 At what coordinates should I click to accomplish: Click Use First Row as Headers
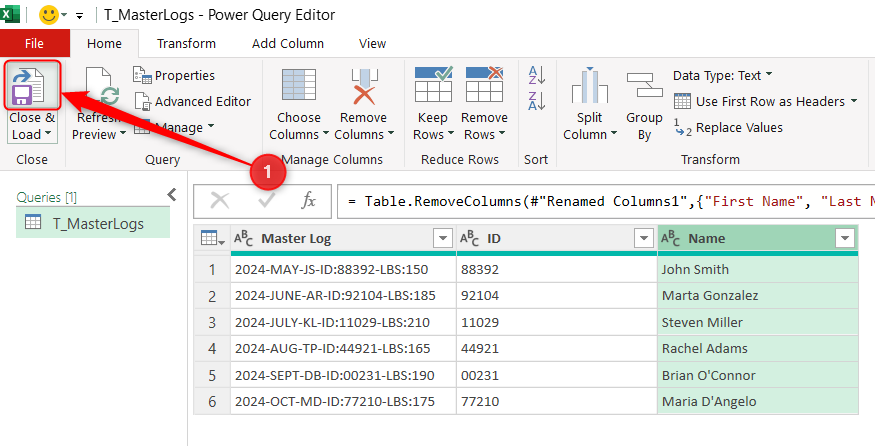[765, 102]
